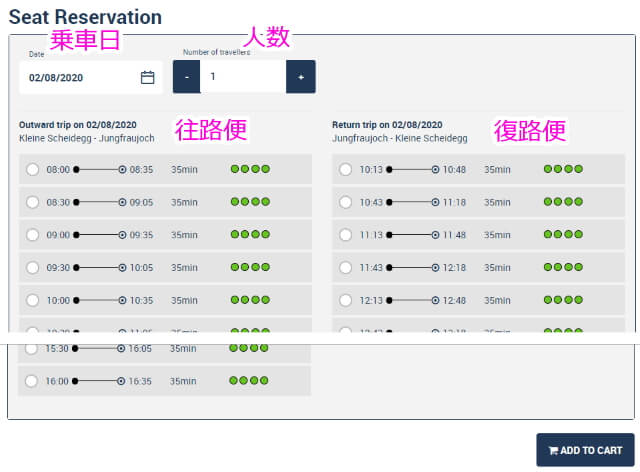Pick the 09:30 outward trip radio button

click(32, 268)
